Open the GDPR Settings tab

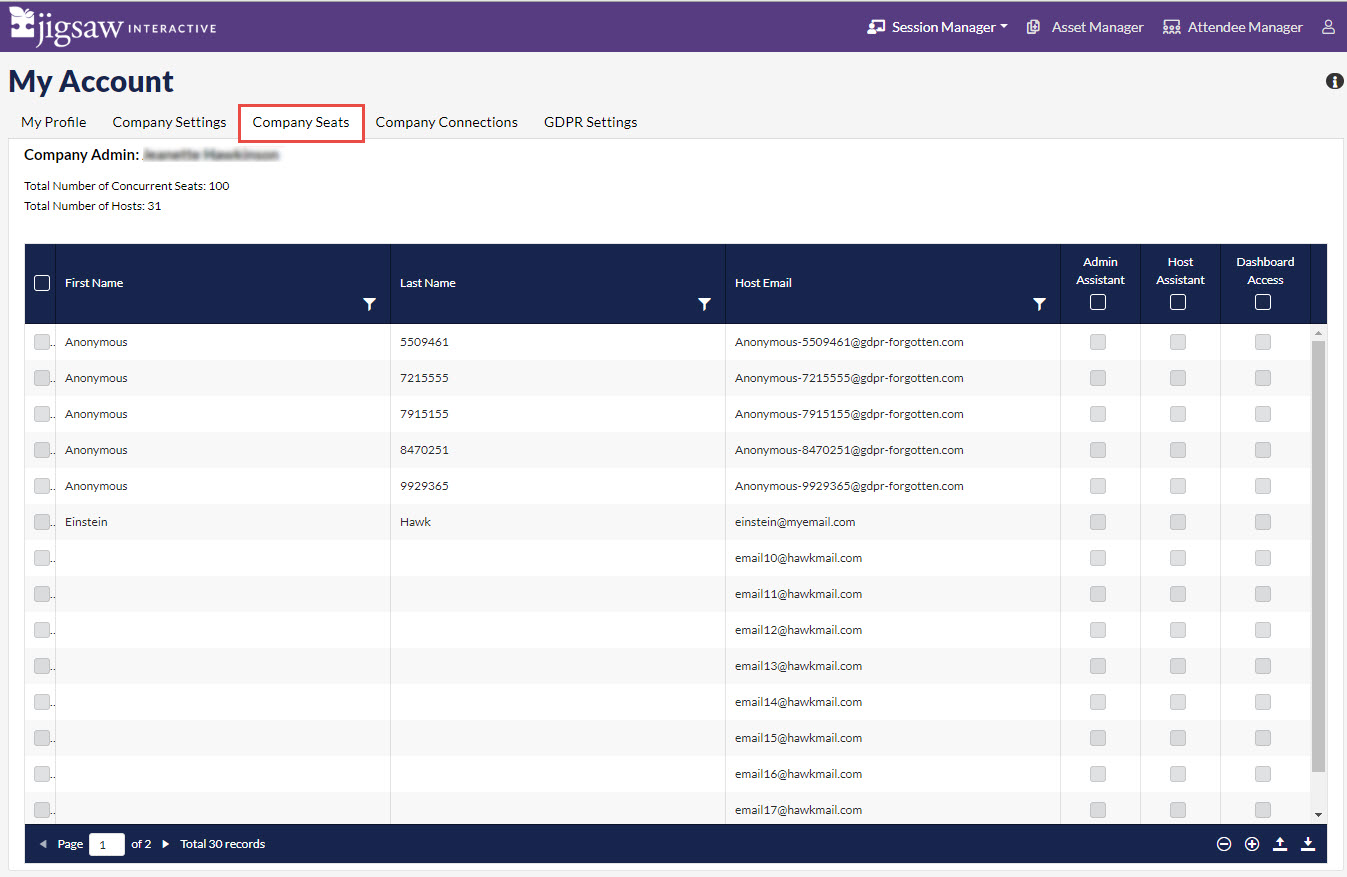pyautogui.click(x=590, y=122)
